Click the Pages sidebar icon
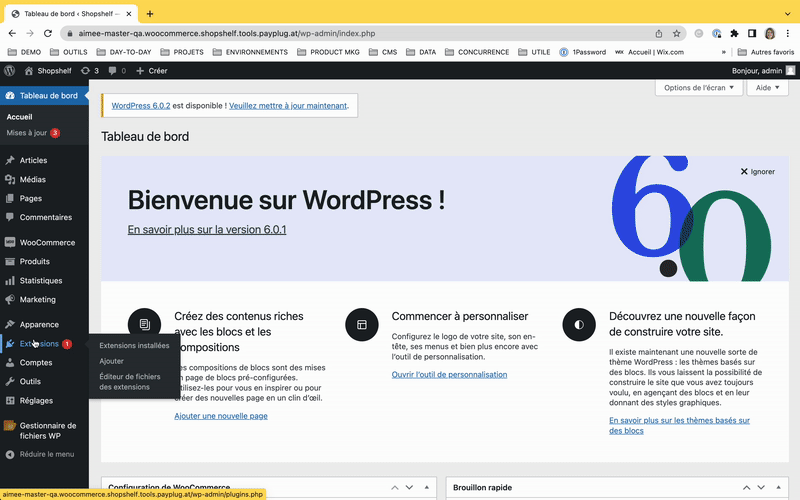Viewport: 800px width, 500px height. 10,198
